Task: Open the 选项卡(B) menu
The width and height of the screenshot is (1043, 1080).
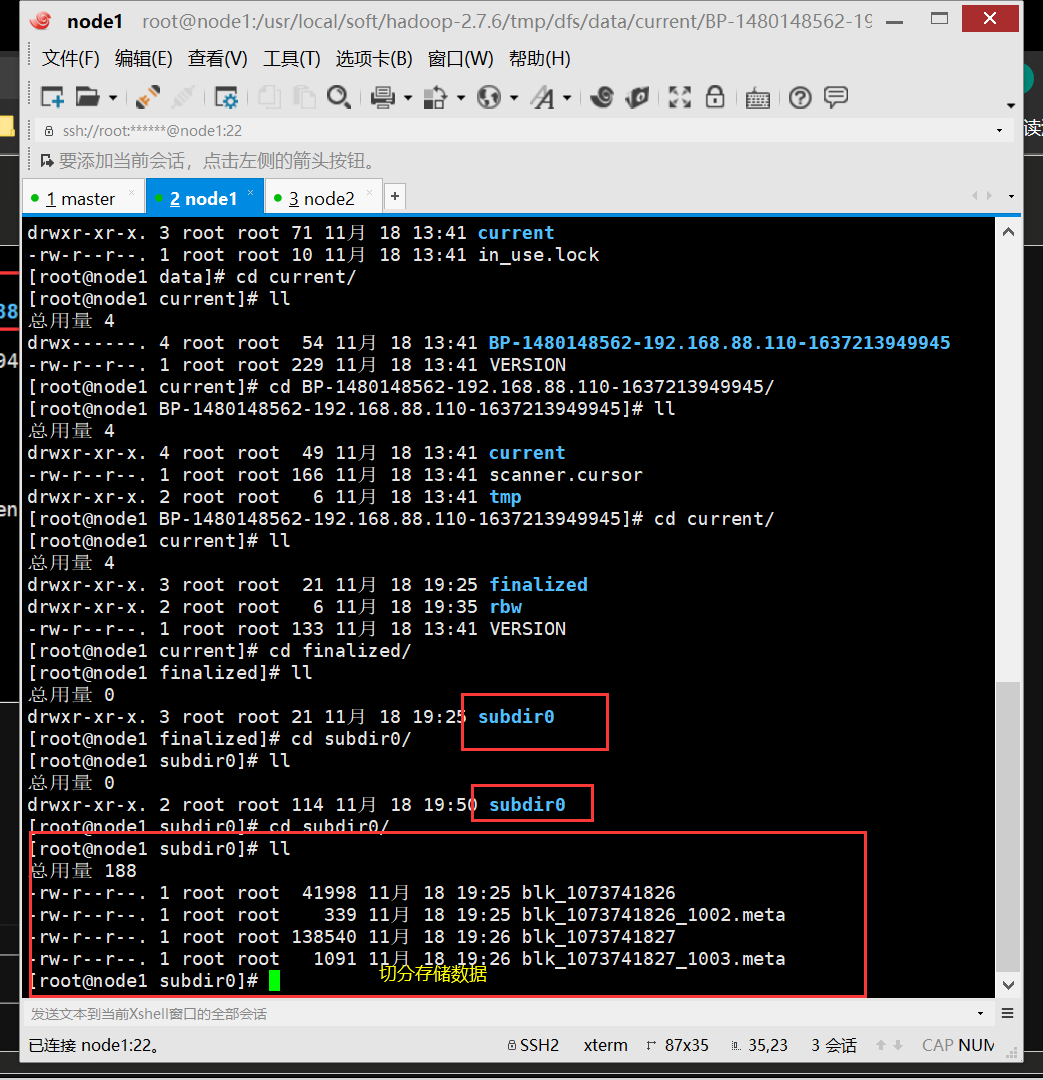Action: (373, 59)
